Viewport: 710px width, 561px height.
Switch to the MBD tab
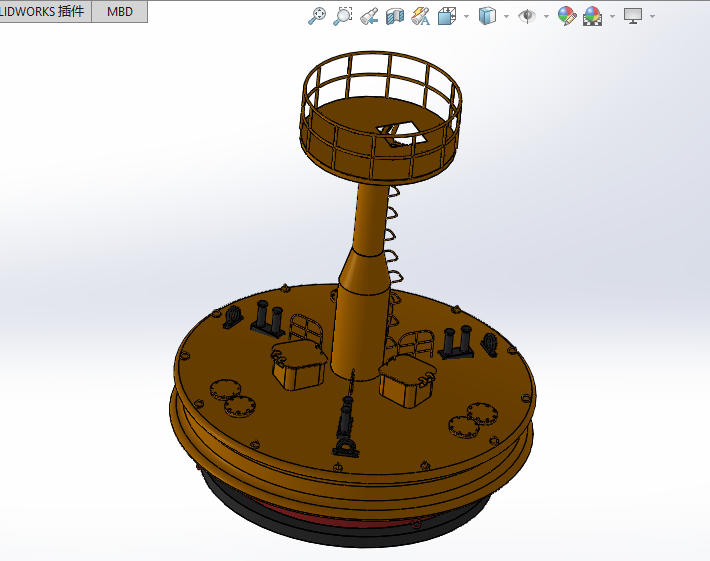pos(120,11)
